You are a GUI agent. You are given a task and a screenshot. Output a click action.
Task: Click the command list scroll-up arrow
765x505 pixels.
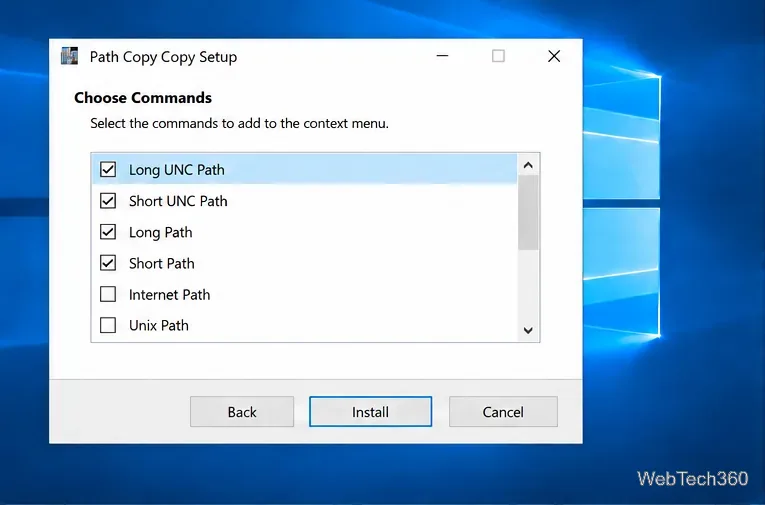tap(528, 165)
